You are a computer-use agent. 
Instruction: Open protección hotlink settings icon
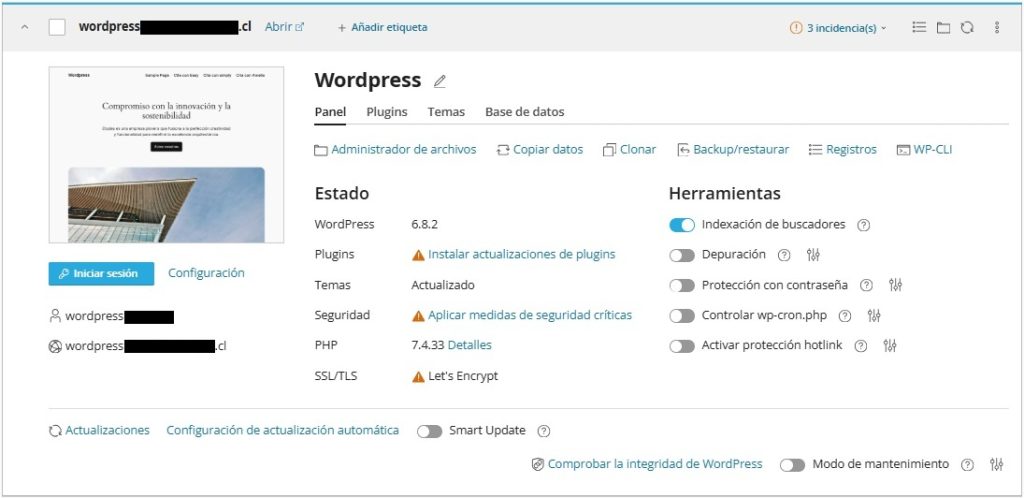(889, 345)
